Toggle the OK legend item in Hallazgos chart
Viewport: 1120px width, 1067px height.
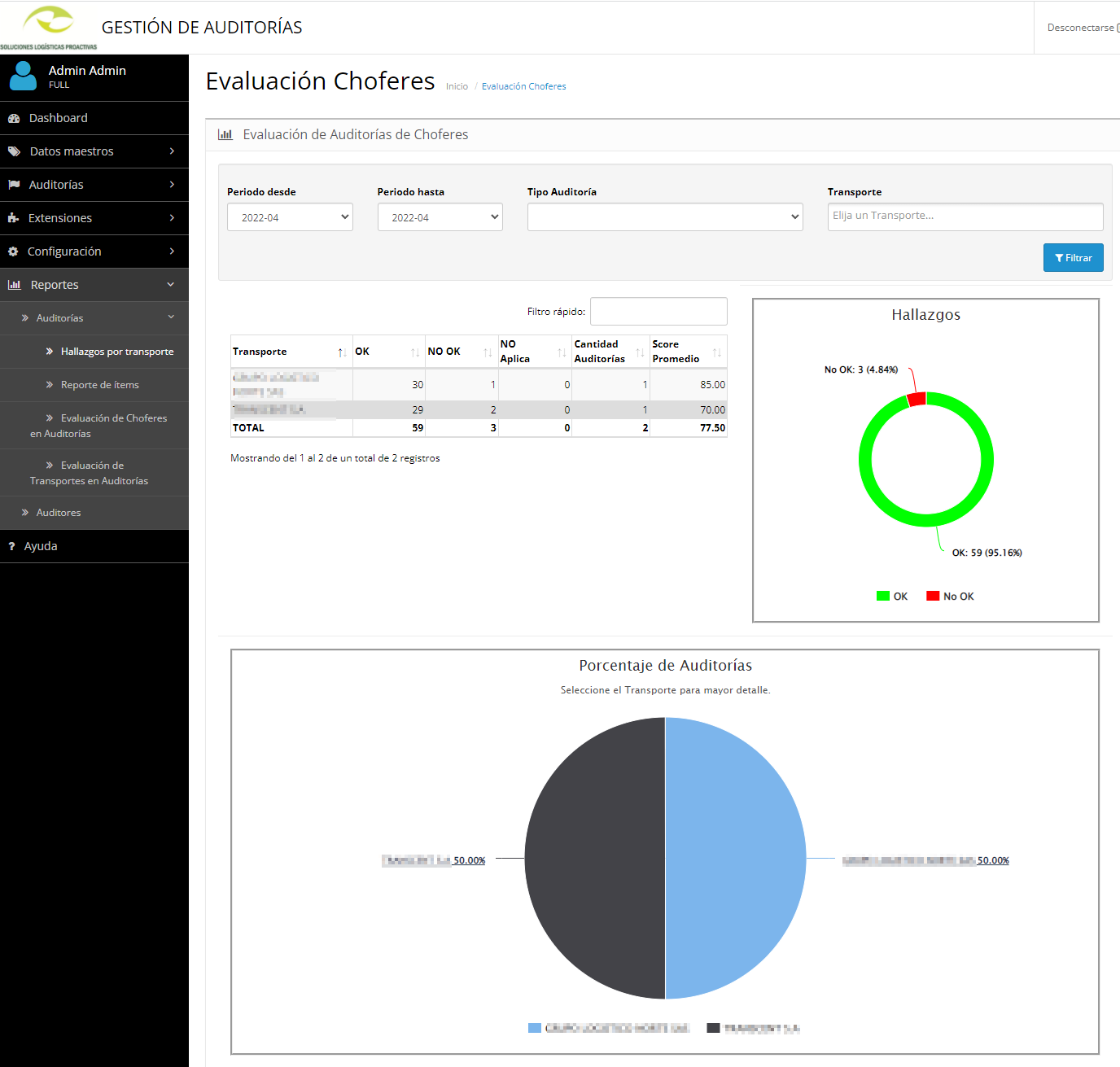(892, 597)
